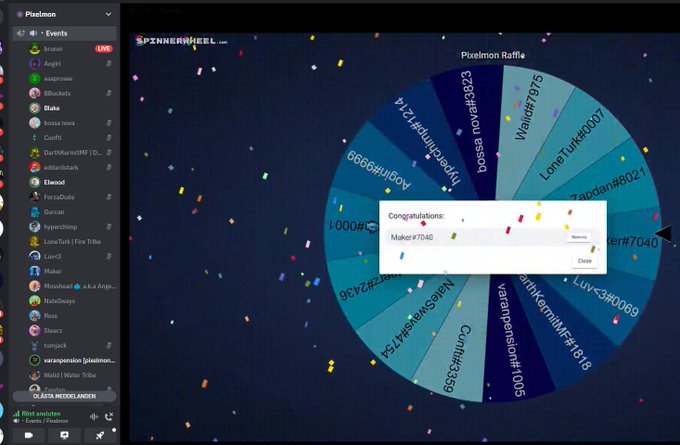
Task: Select user name Walid | Water Tribe
Action: click(x=70, y=375)
